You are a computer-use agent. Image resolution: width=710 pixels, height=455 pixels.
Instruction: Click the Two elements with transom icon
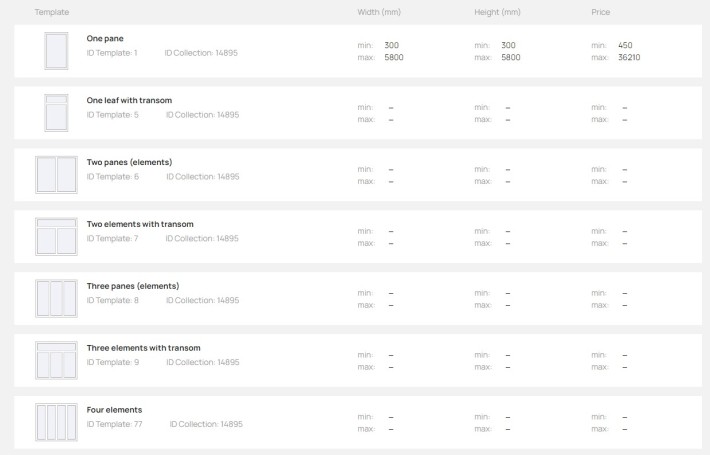point(56,236)
